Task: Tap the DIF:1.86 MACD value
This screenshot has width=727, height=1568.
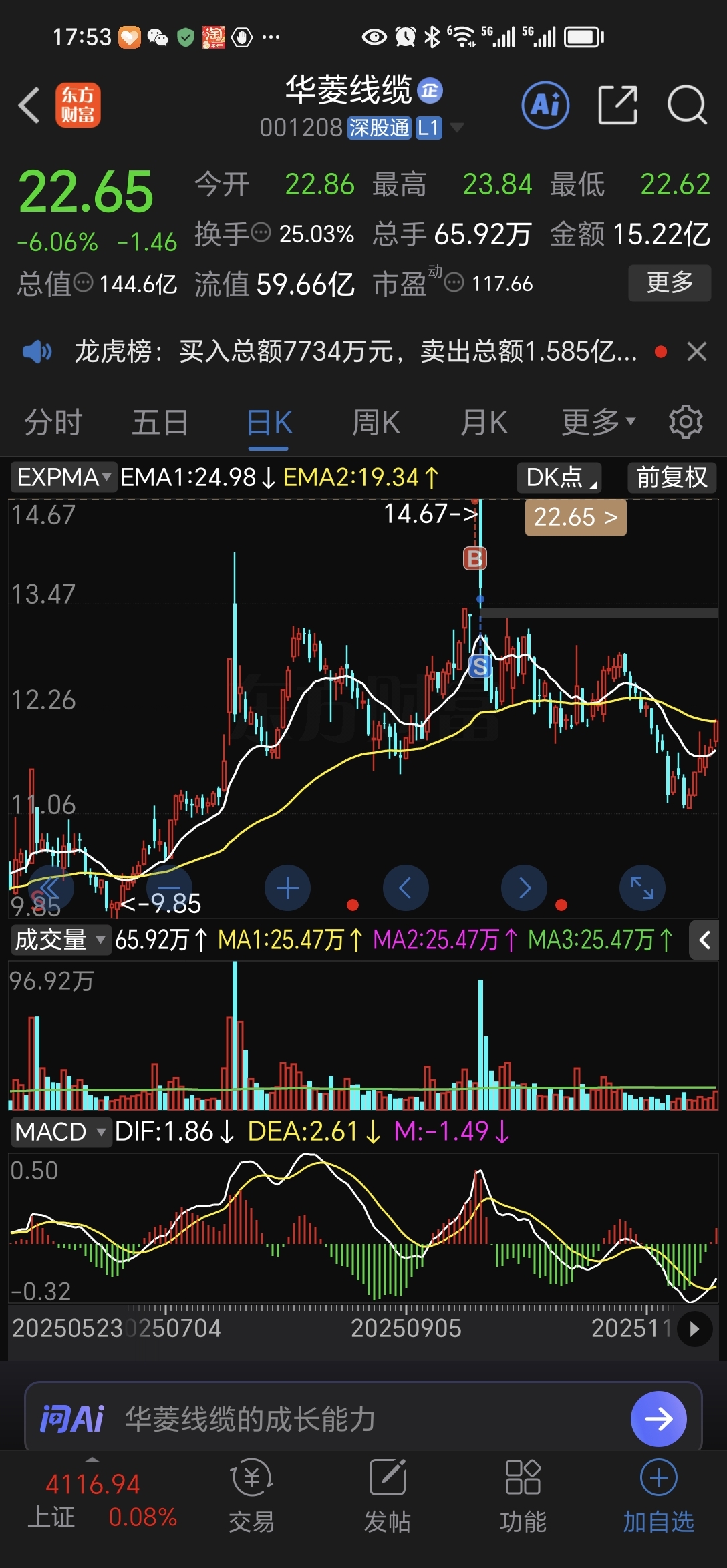Action: 174,1132
